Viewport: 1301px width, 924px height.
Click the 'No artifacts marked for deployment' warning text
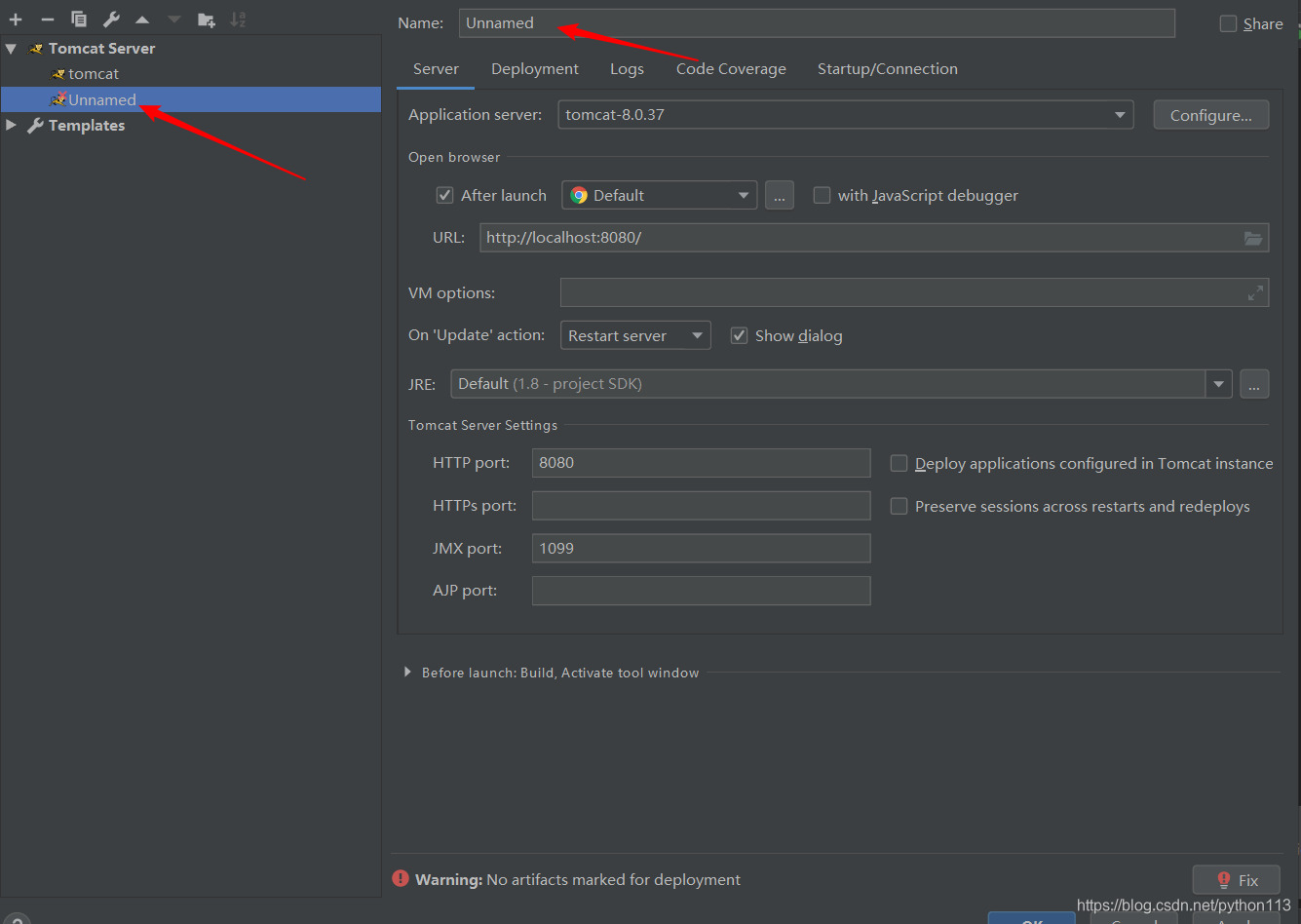click(614, 879)
